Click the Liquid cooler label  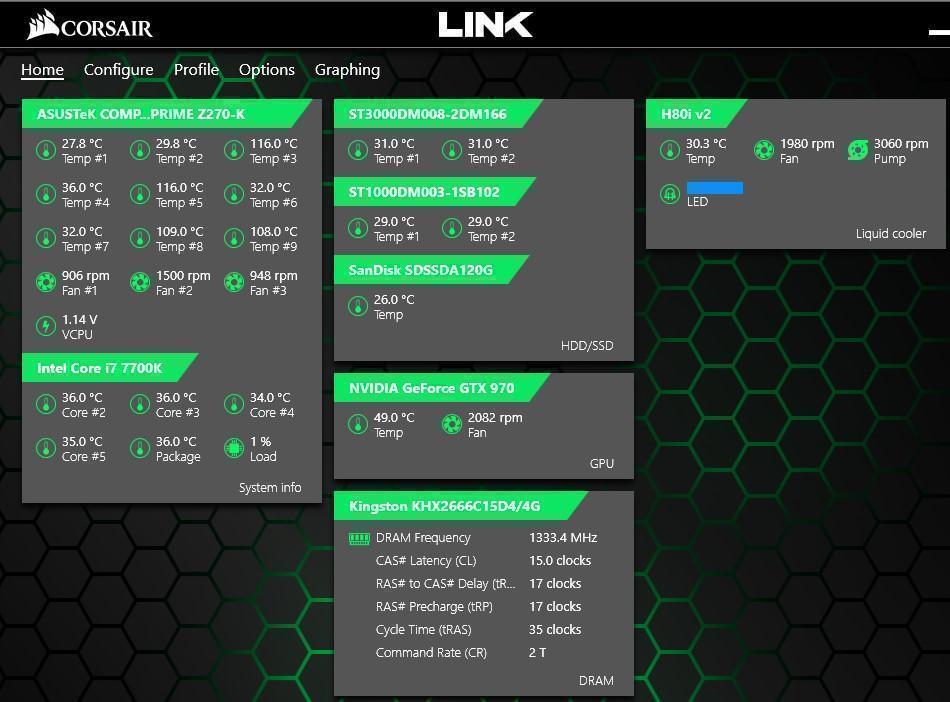(x=891, y=234)
